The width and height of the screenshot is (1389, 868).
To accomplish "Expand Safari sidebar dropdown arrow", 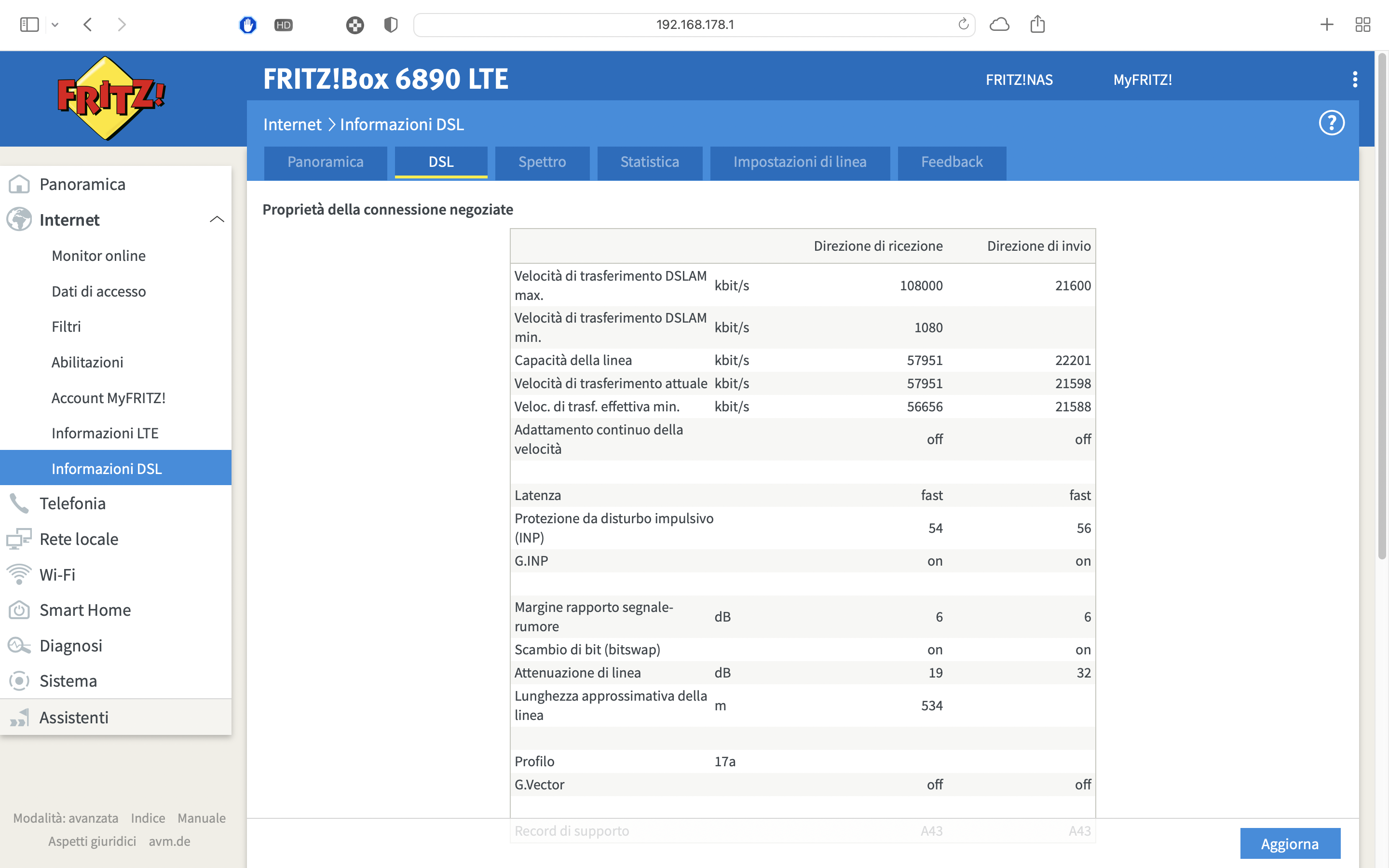I will [x=55, y=25].
